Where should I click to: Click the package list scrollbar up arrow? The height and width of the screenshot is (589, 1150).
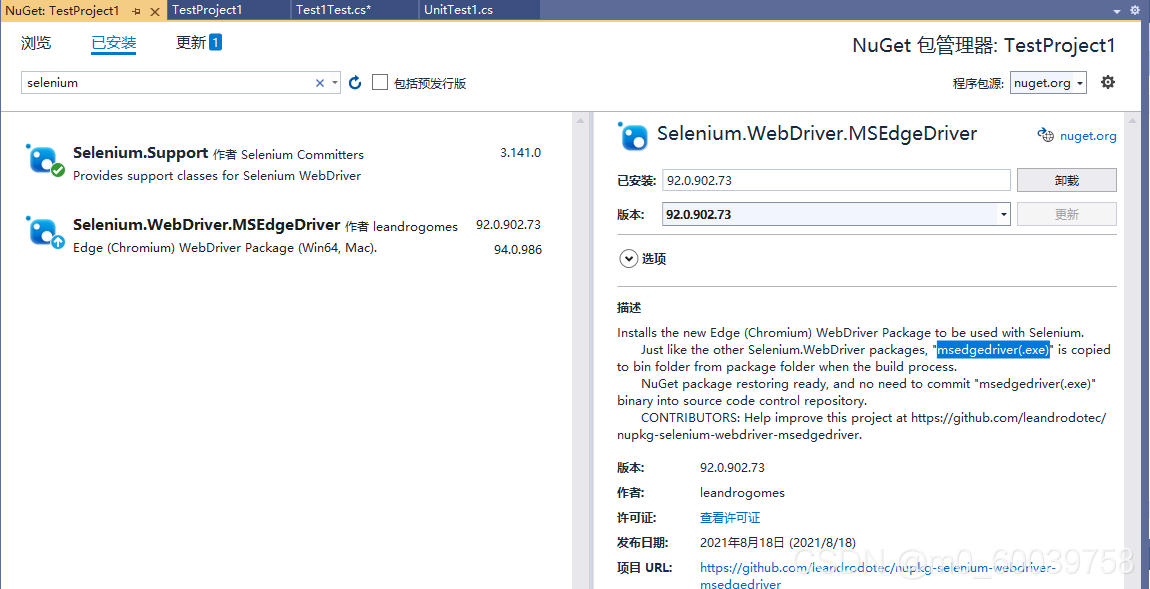[x=580, y=120]
